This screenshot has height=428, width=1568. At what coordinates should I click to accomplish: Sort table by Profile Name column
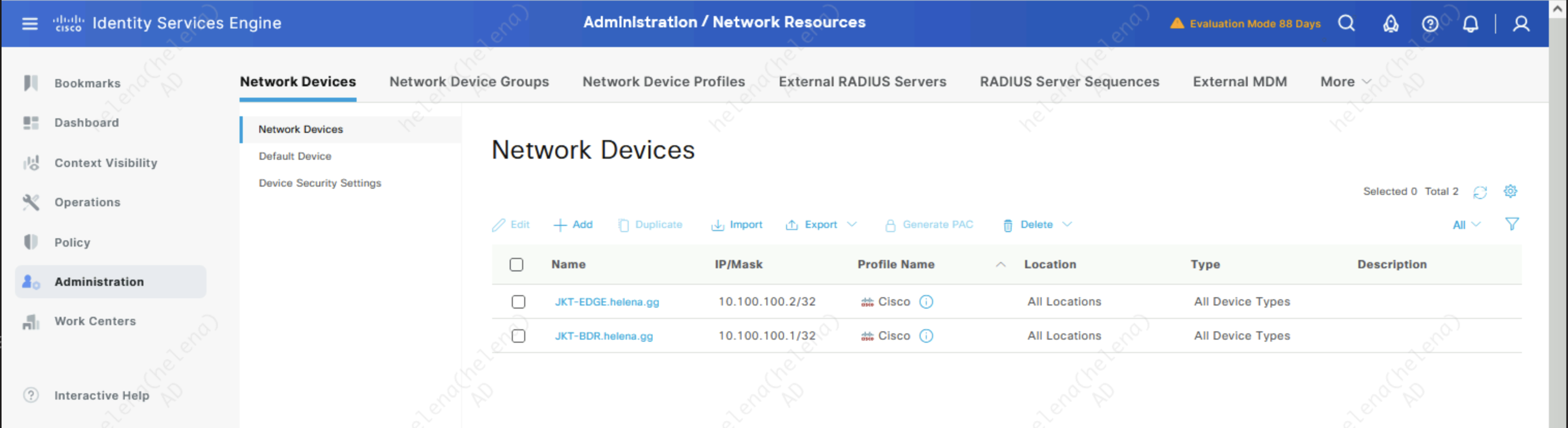(x=895, y=265)
